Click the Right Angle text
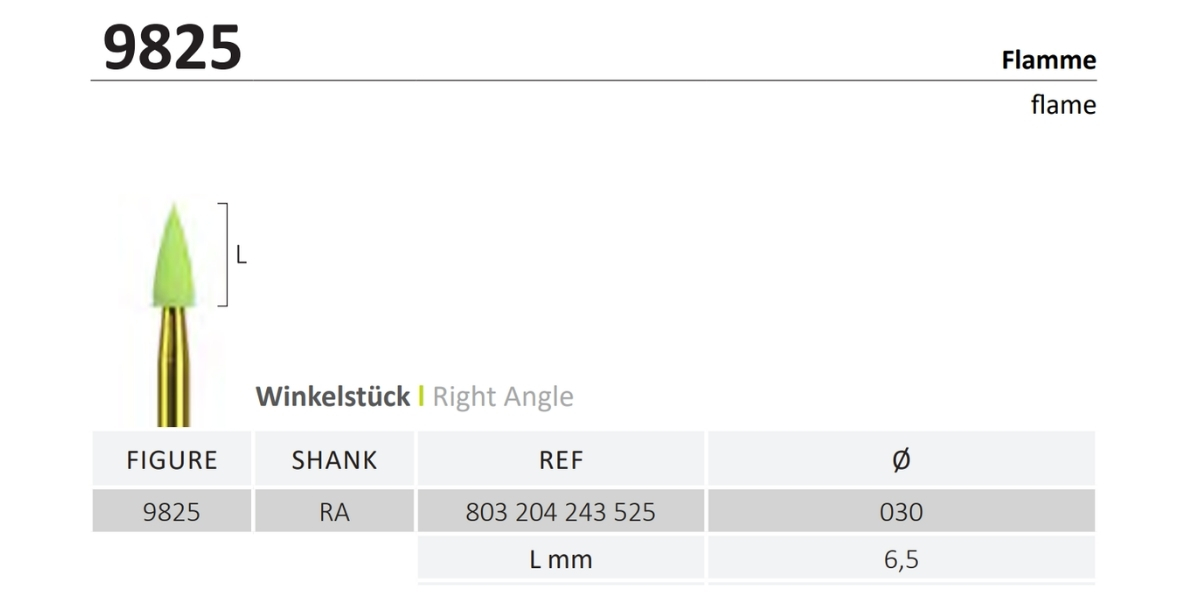 [503, 397]
